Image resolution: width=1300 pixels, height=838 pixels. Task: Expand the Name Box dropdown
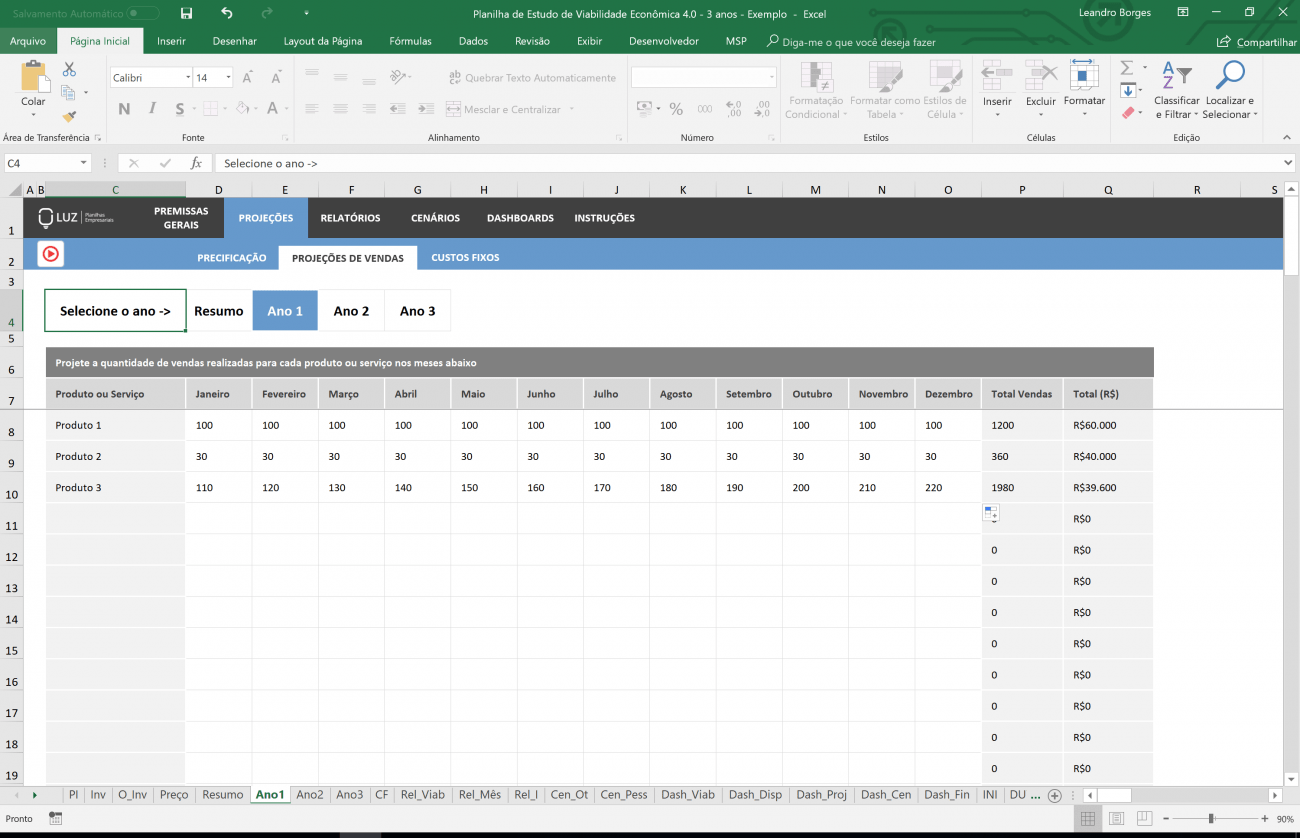click(x=83, y=163)
